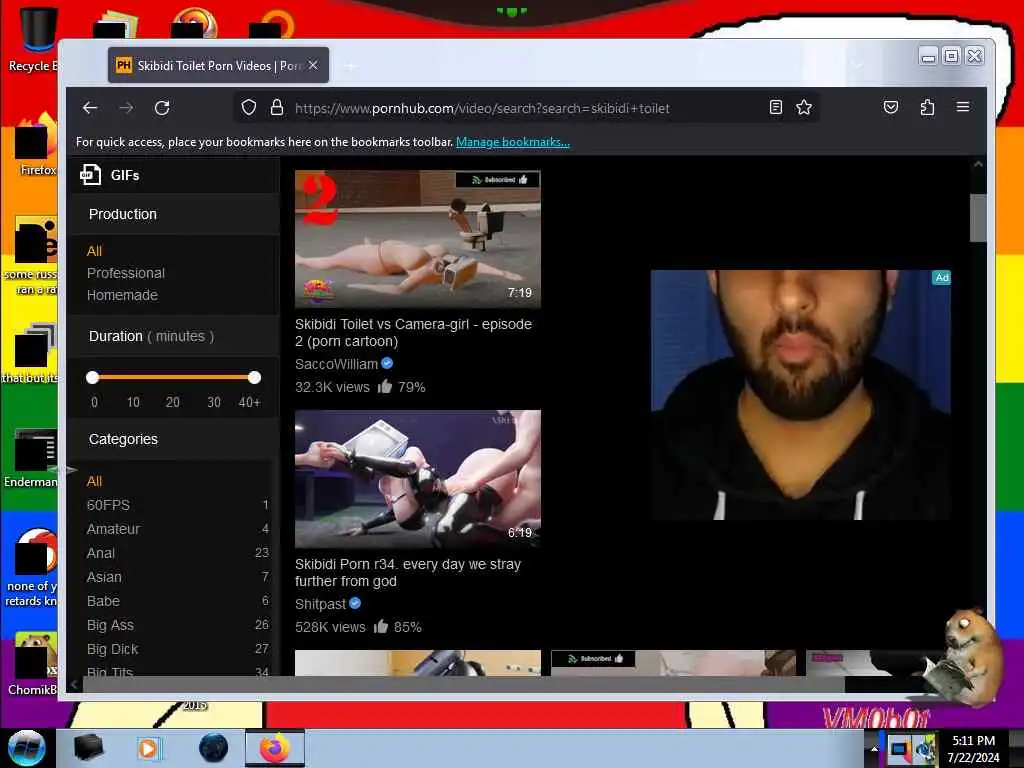Select the Firefox desktop shortcut
Image resolution: width=1024 pixels, height=768 pixels.
point(36,145)
